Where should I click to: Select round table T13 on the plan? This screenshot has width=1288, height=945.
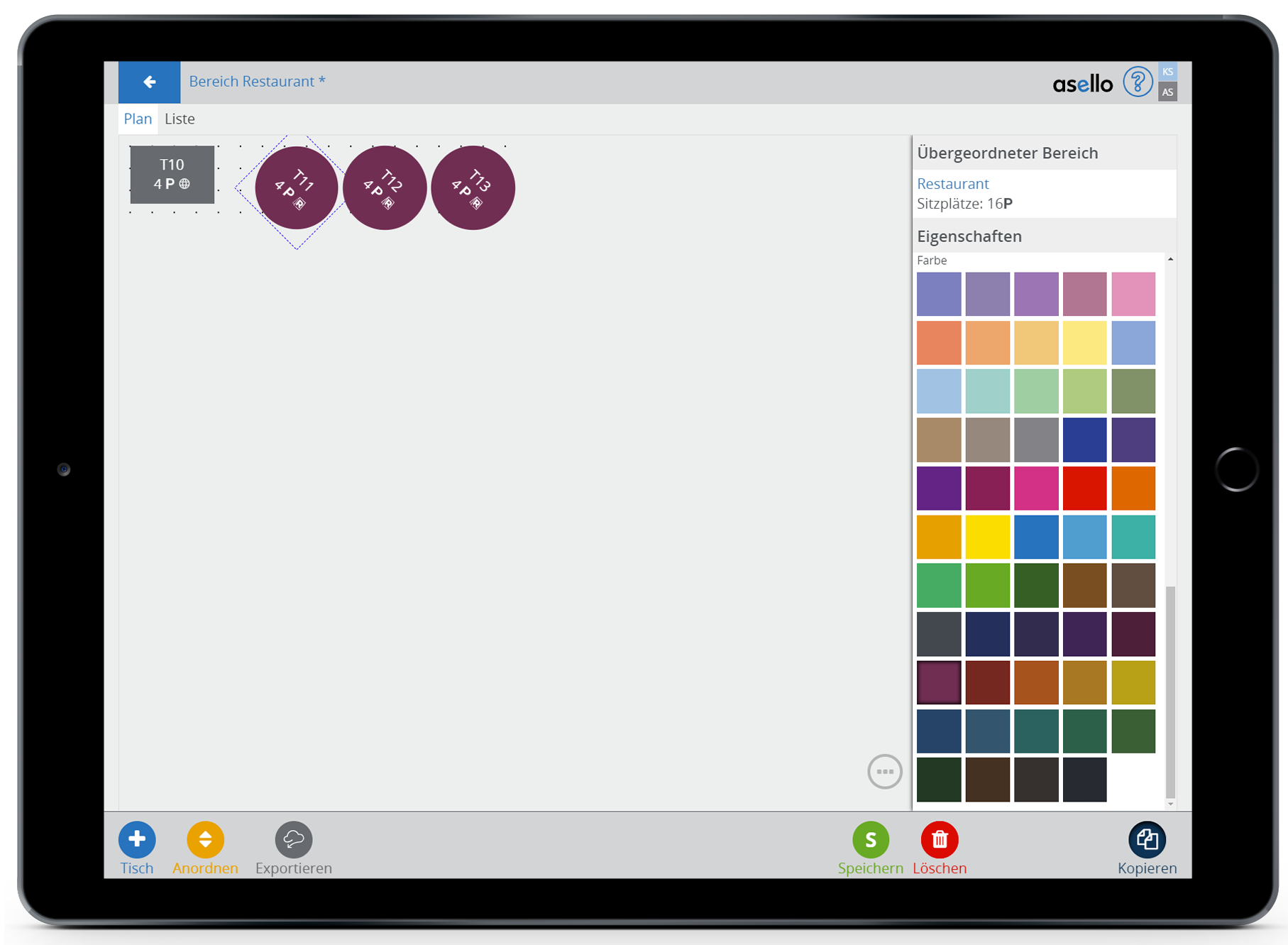pos(473,188)
